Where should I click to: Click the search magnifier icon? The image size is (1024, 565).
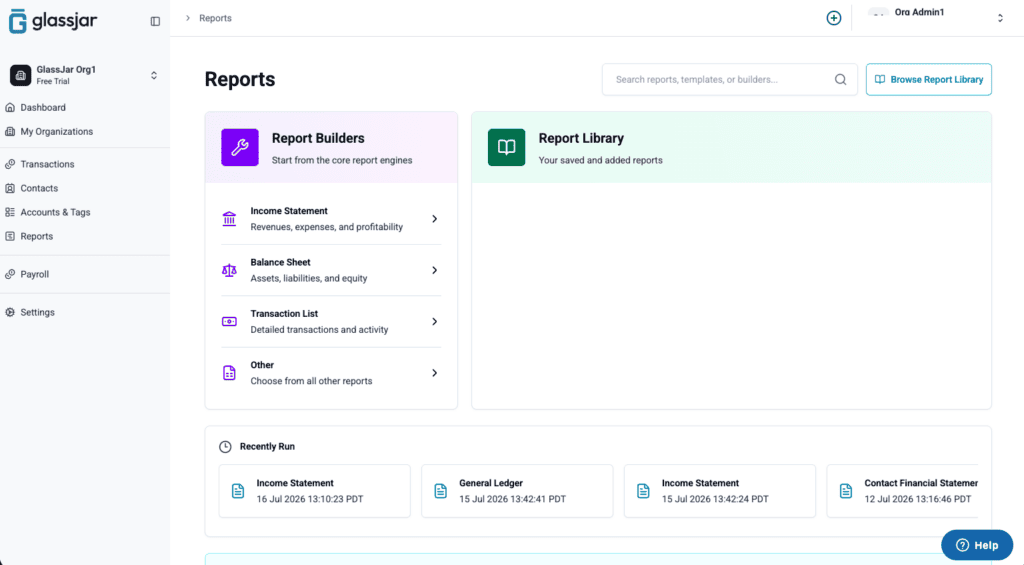tap(840, 80)
